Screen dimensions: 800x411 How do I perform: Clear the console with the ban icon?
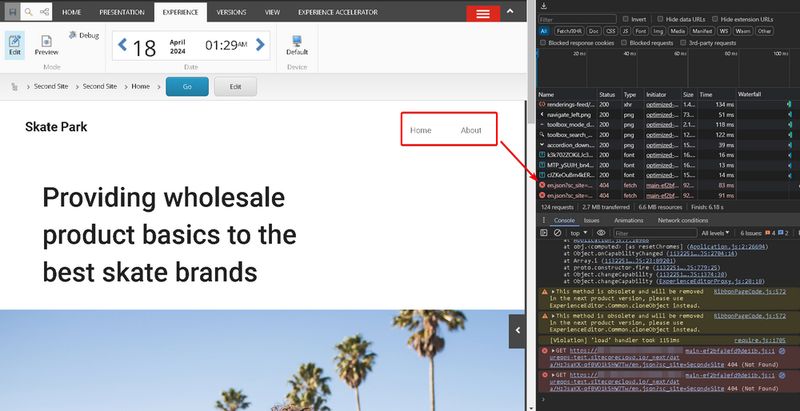tap(557, 232)
